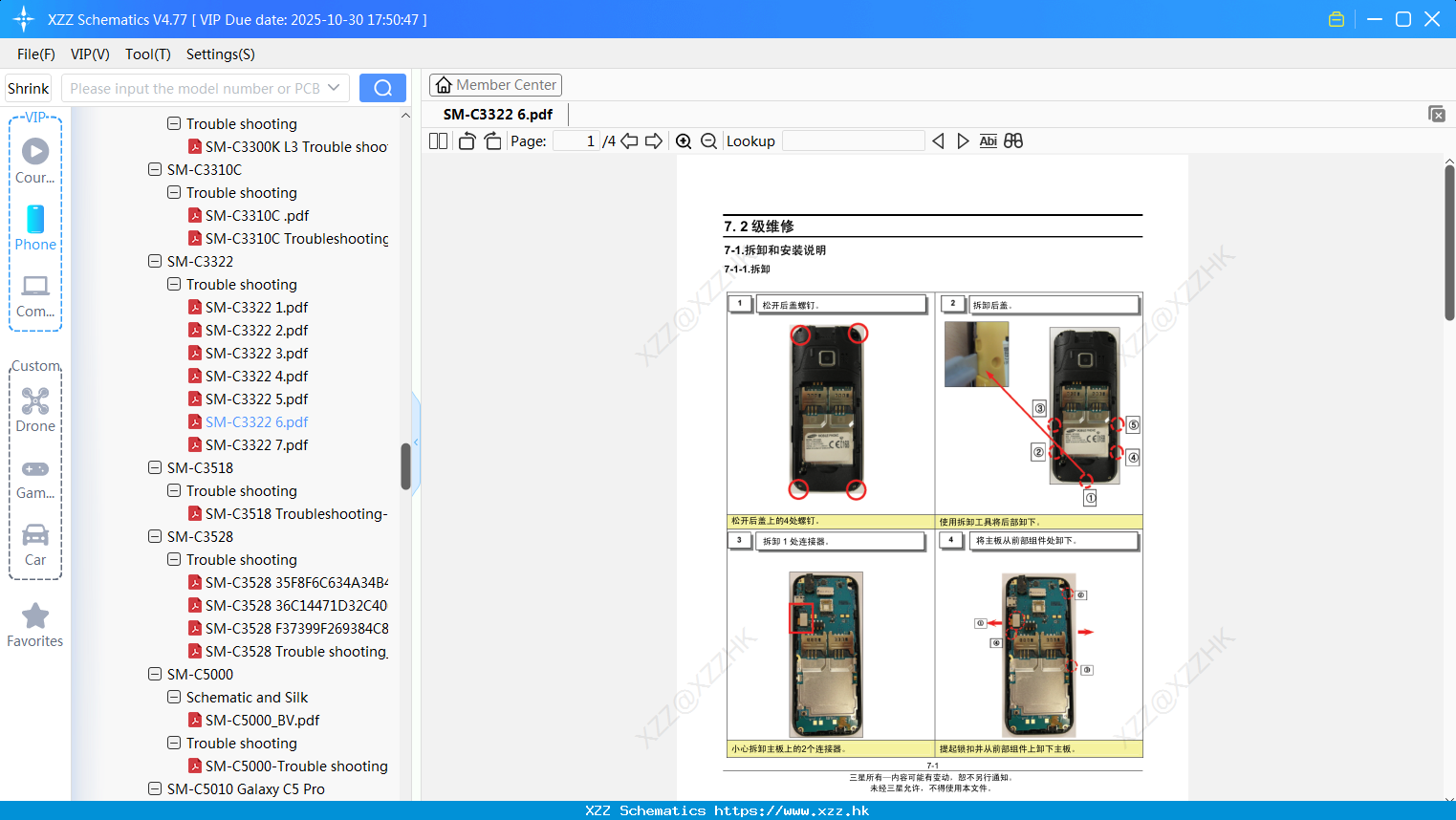Click the Page number field

coord(576,140)
